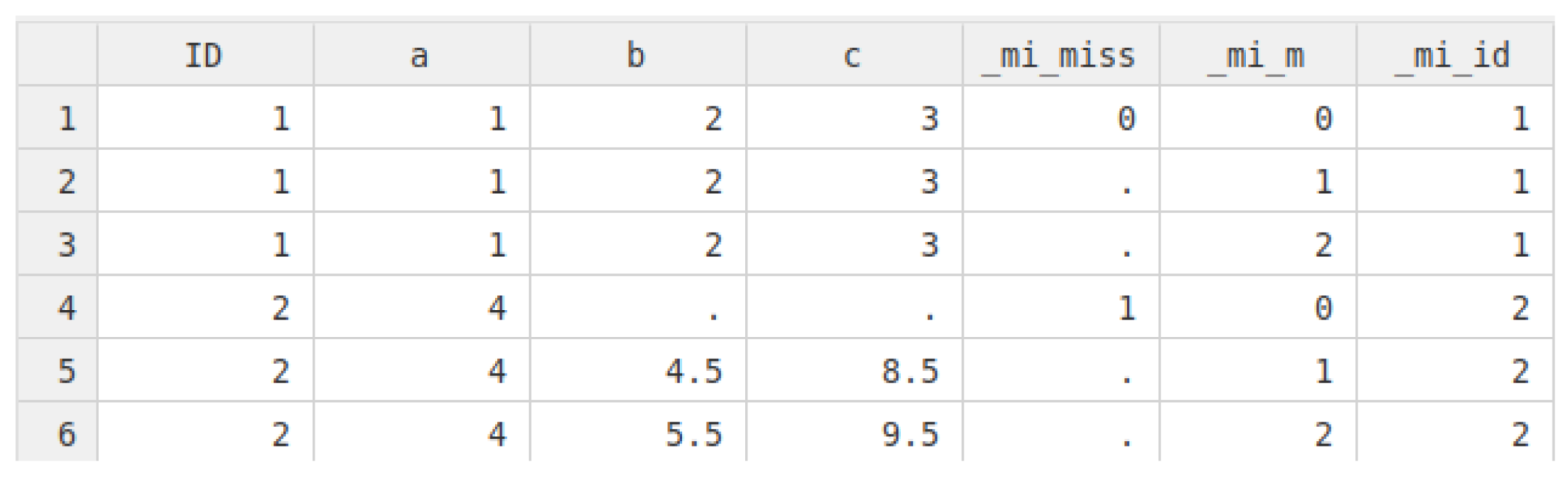This screenshot has width=1568, height=477.
Task: Select the column header labeled a
Action: (421, 55)
